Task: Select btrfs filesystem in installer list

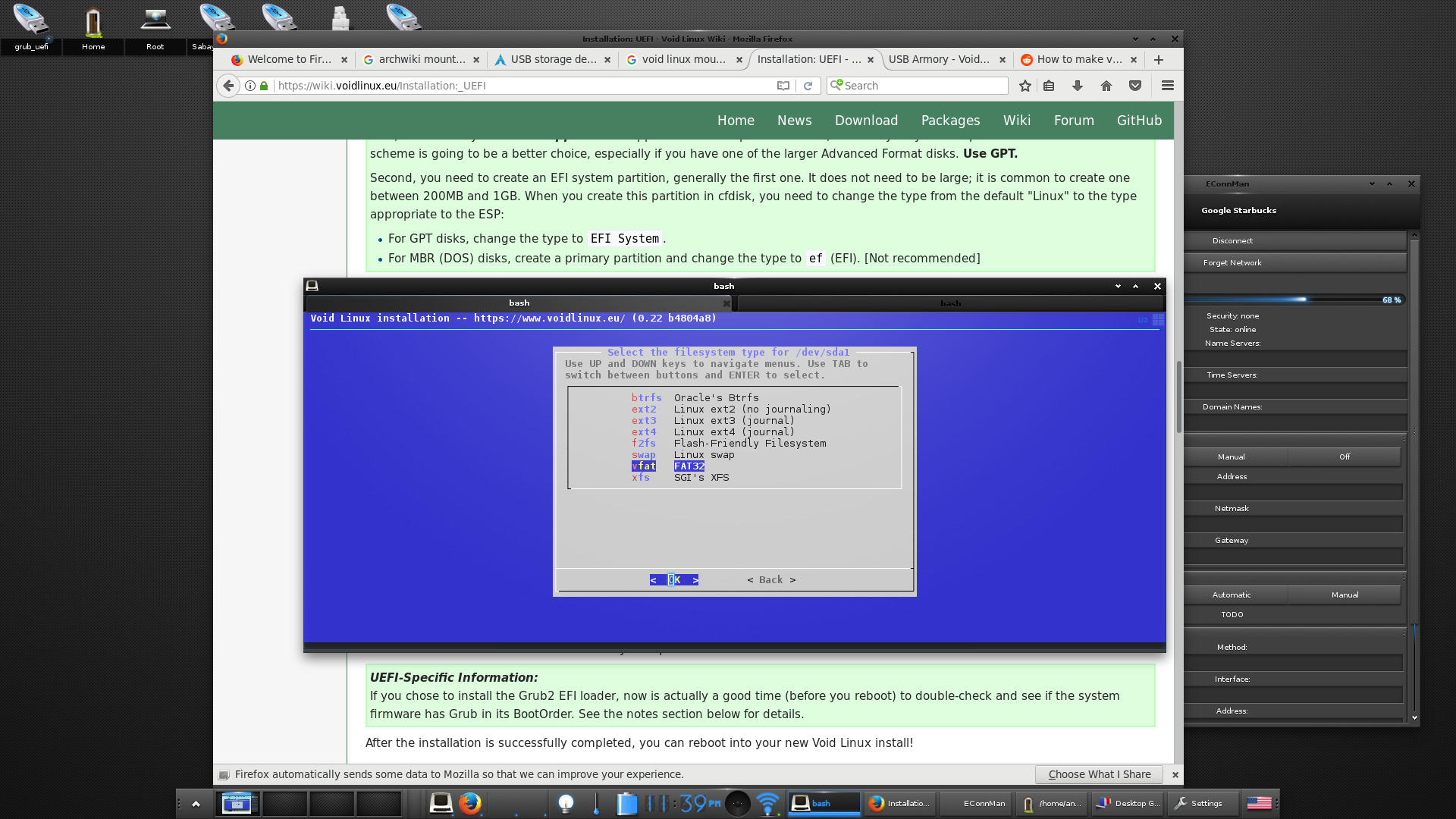Action: 695,398
